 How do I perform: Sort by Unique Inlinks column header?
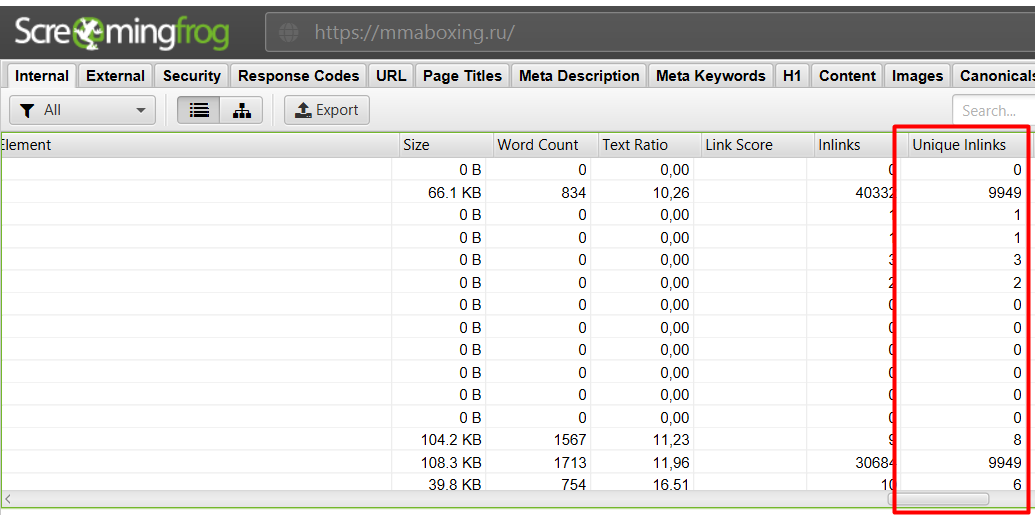coord(958,145)
